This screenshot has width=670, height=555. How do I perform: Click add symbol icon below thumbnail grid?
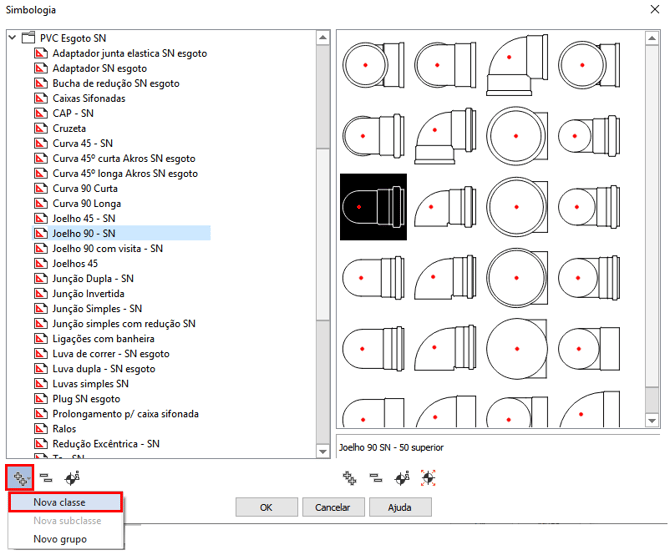coord(350,478)
